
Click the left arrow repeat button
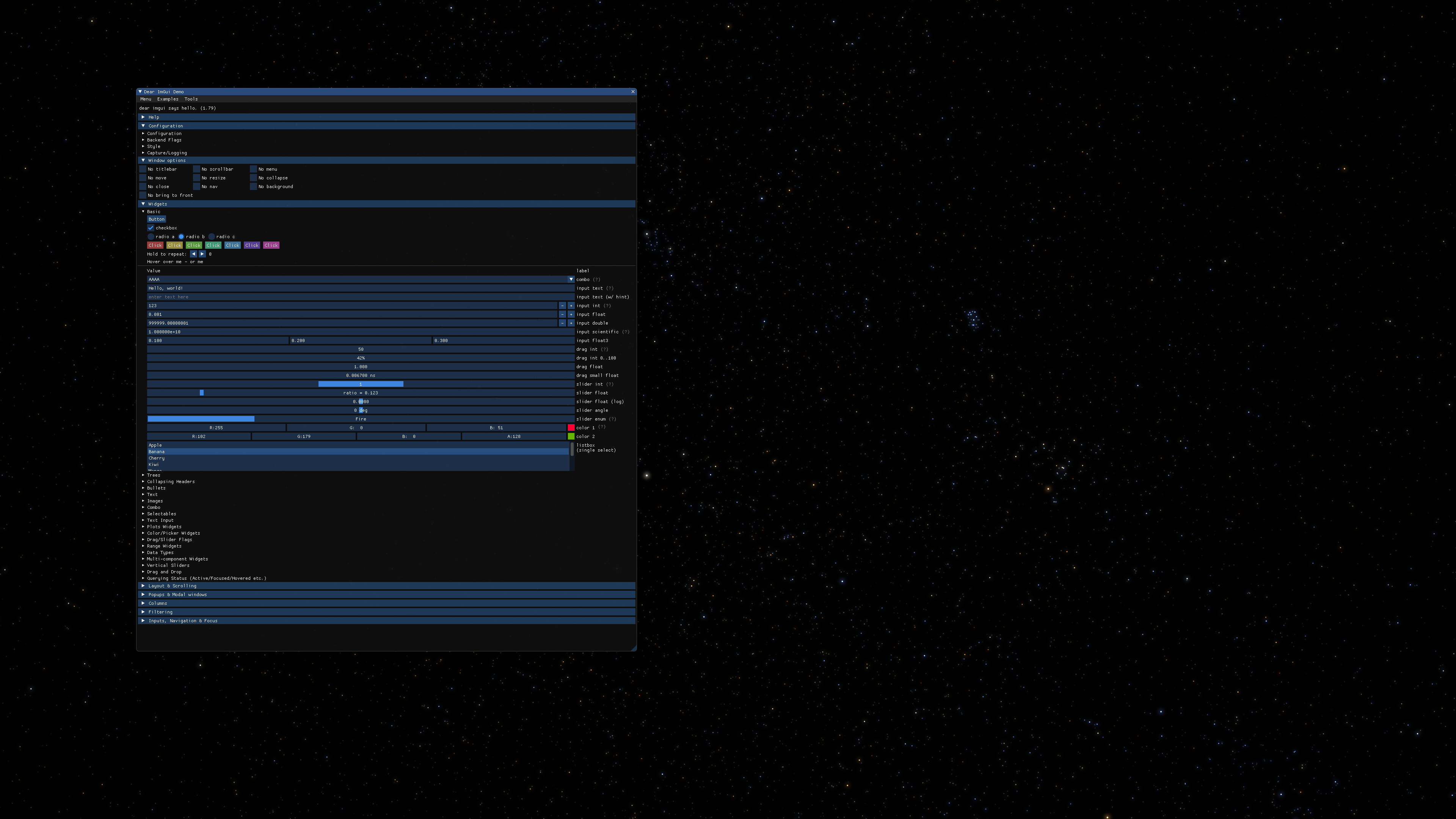coord(193,254)
